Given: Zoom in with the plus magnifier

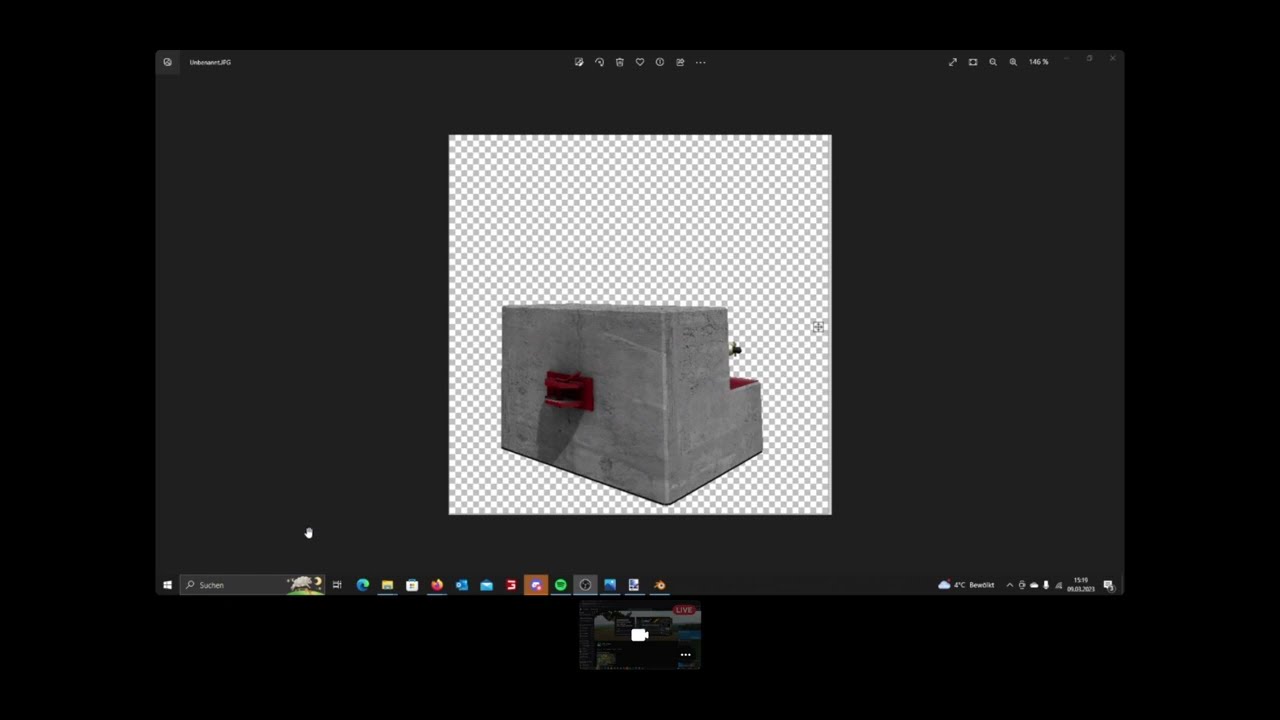Looking at the screenshot, I should point(1013,62).
